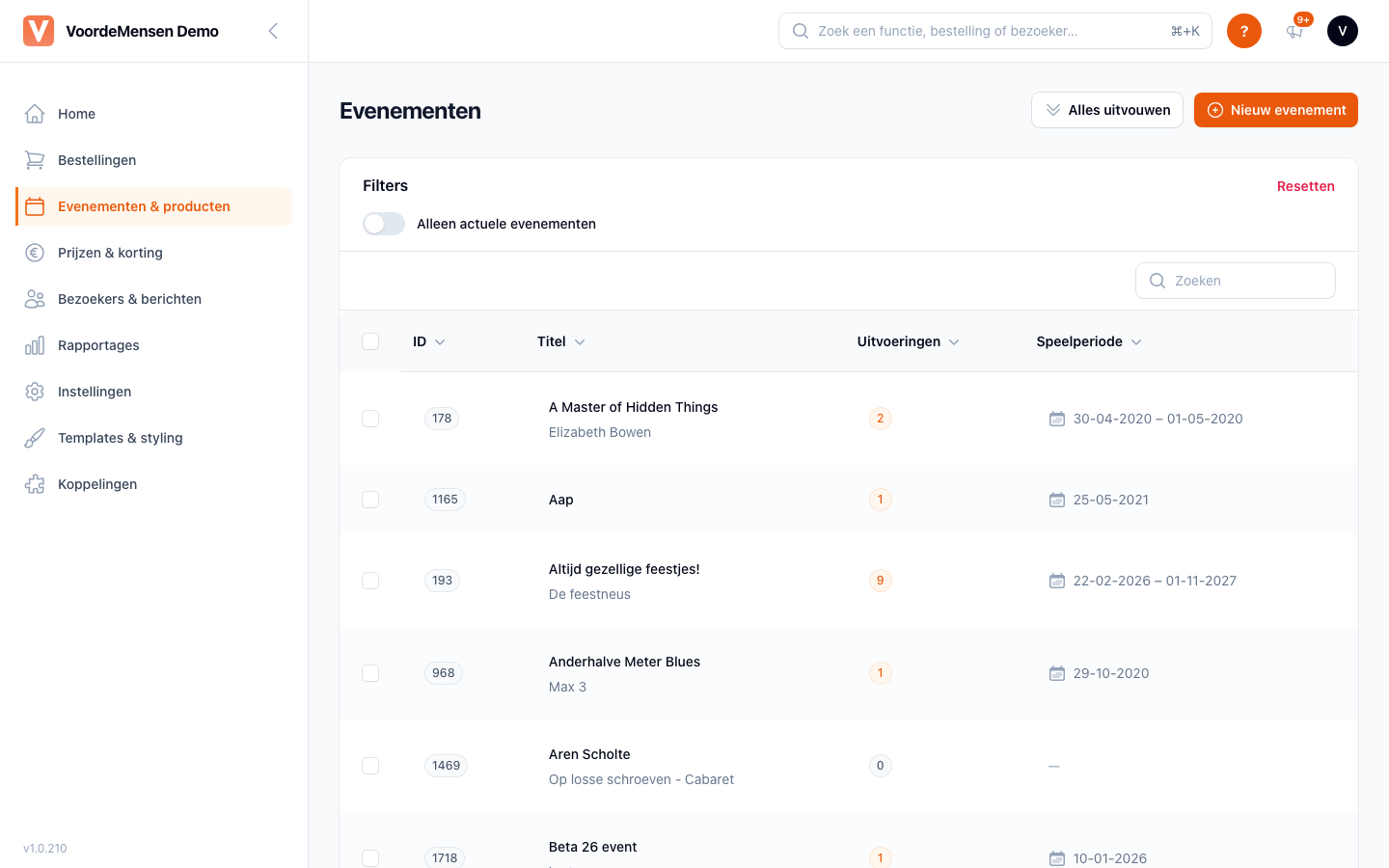Open the announcements megaphone icon
The image size is (1389, 868).
1294,31
